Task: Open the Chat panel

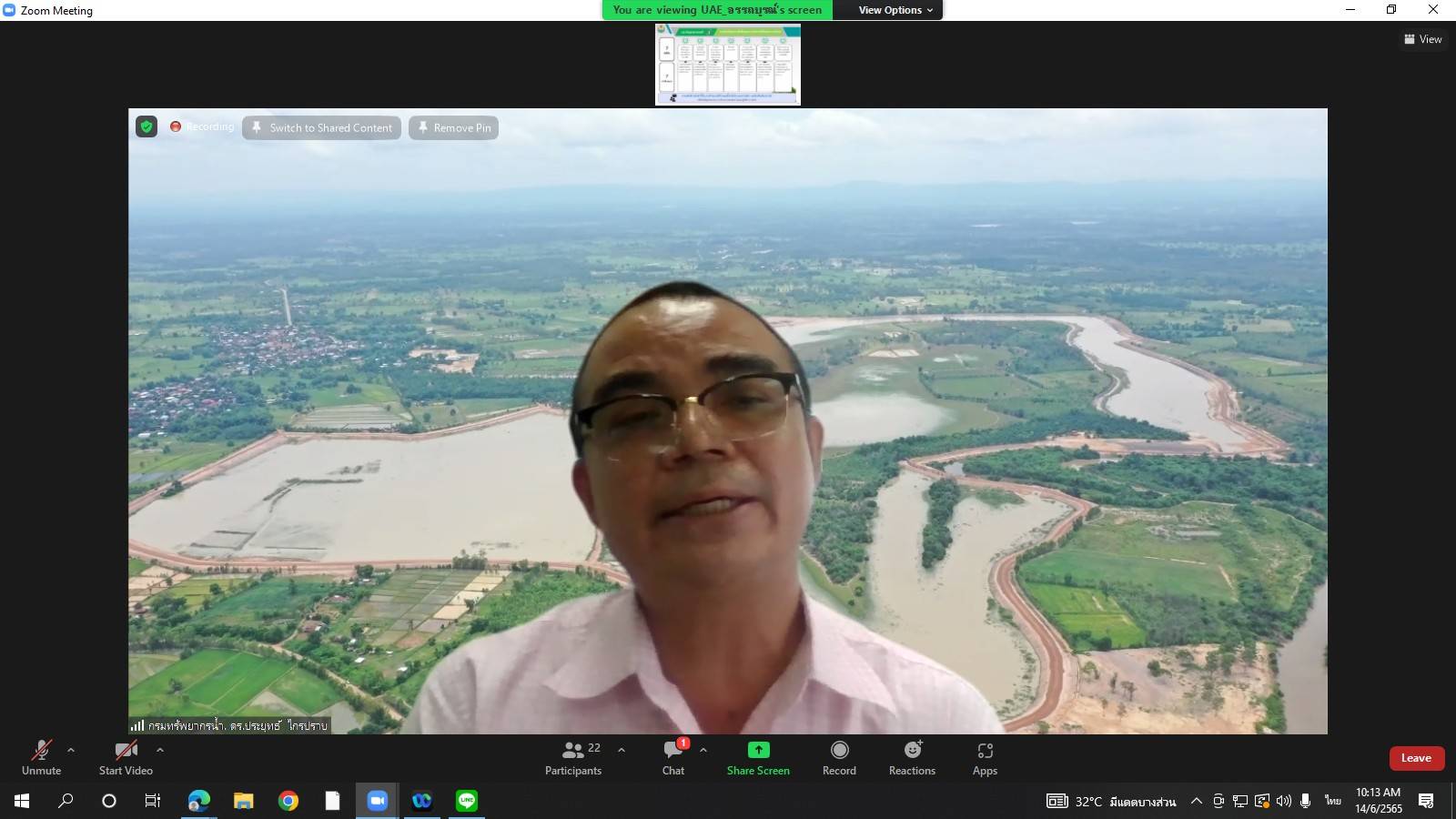Action: click(673, 757)
